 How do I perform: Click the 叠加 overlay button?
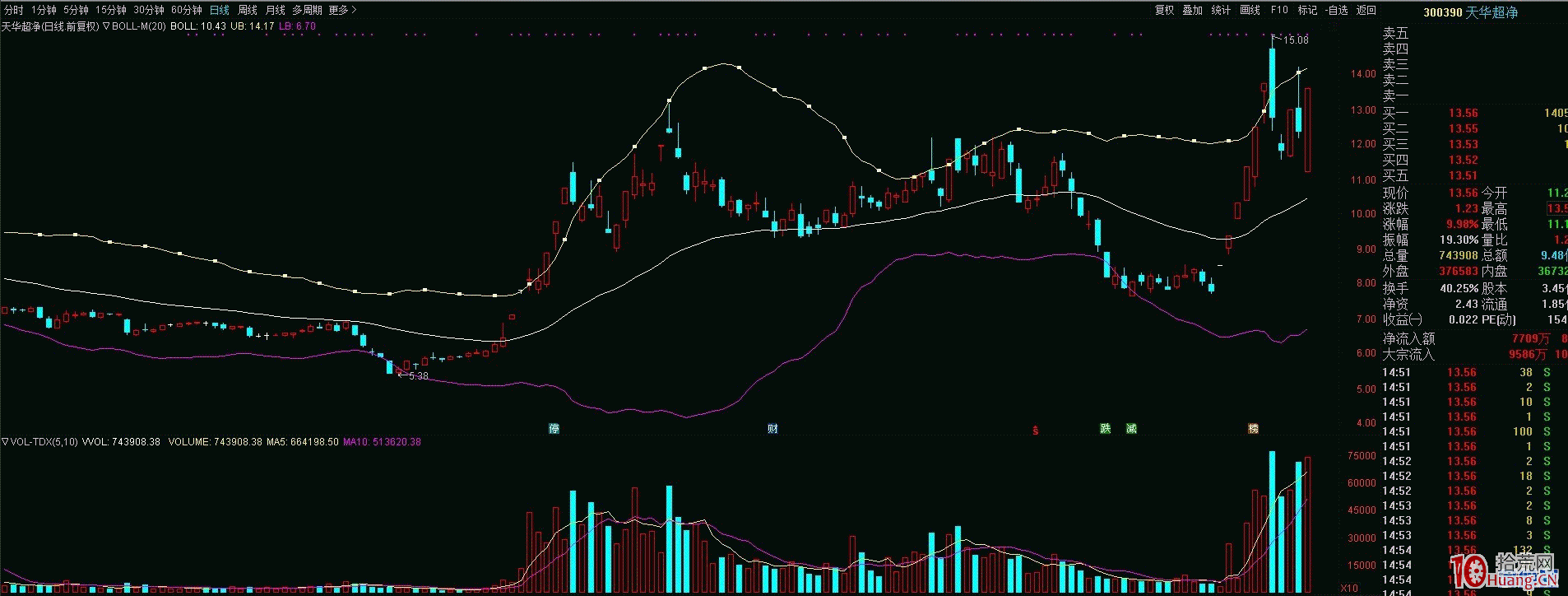1193,10
